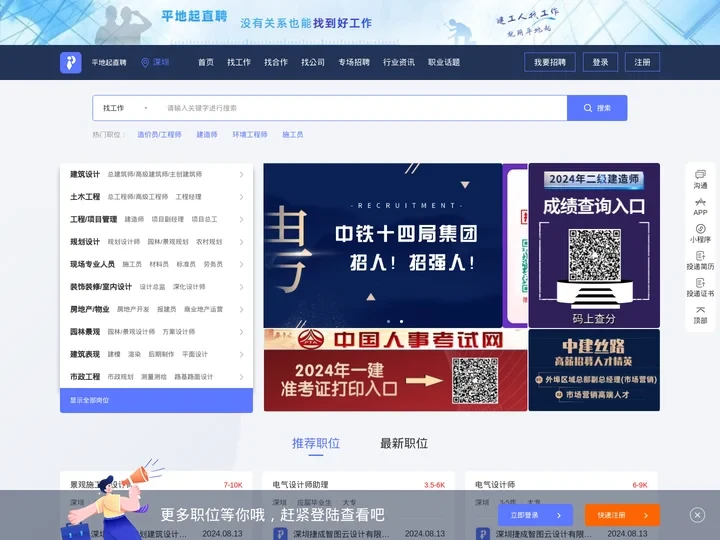Open the 中国人事考试网 准考证 banner
The height and width of the screenshot is (540, 720).
pyautogui.click(x=395, y=370)
